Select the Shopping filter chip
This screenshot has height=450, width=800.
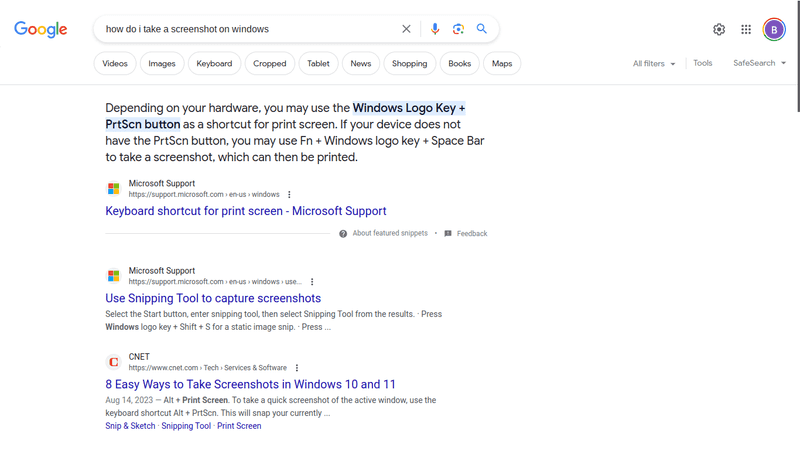pos(409,64)
